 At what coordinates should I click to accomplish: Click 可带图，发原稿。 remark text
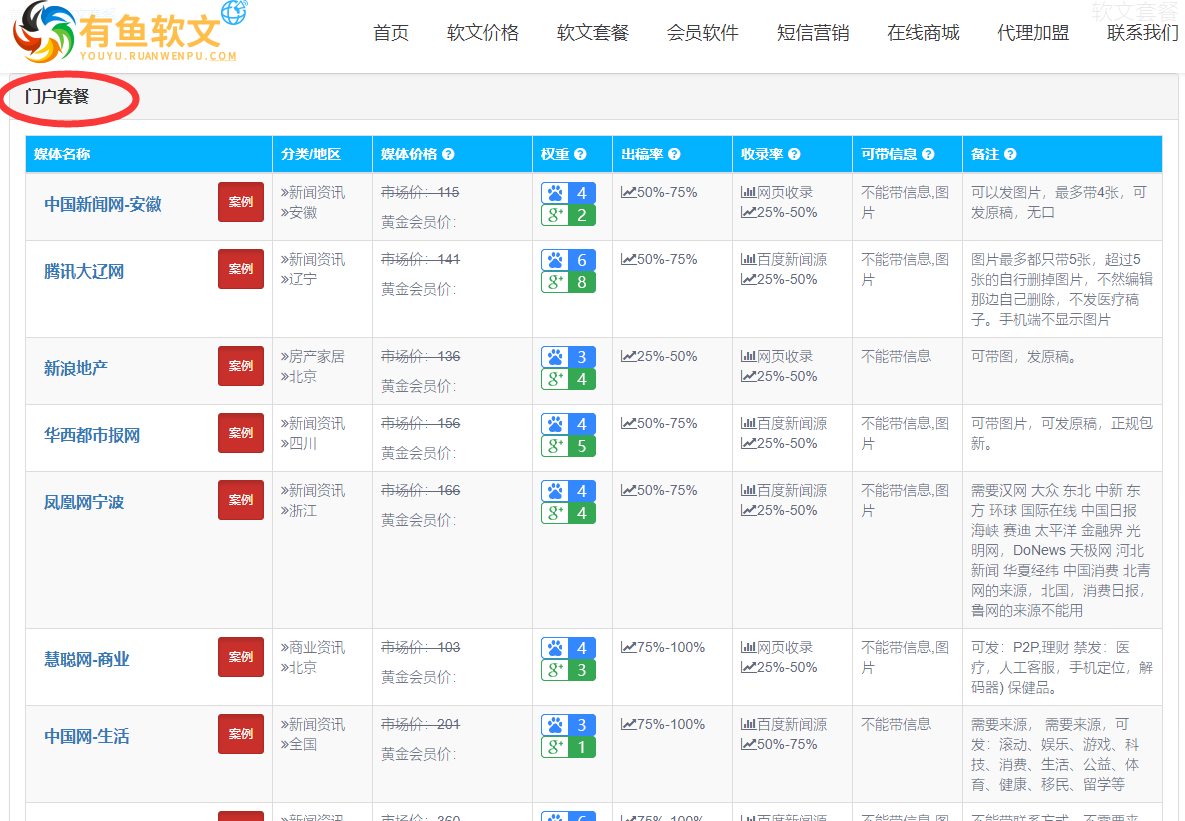point(1024,357)
